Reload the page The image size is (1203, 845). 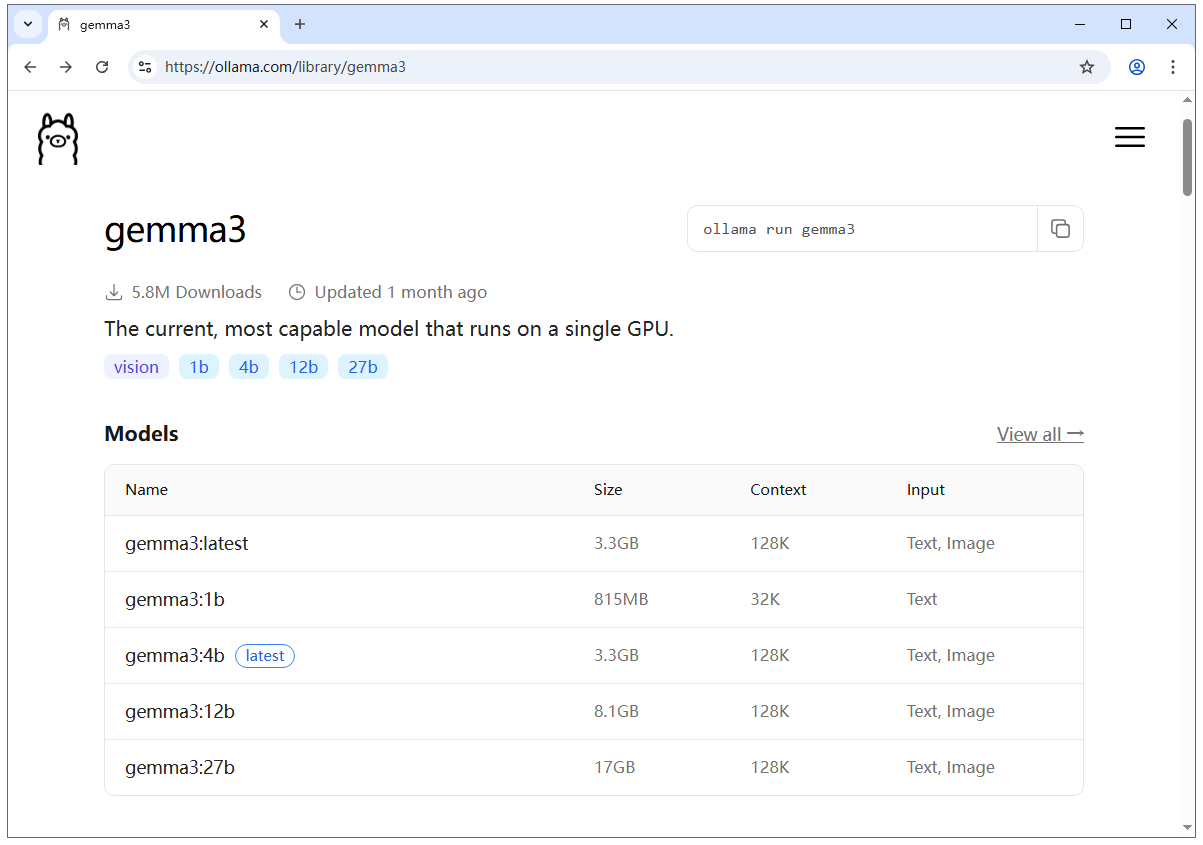(102, 67)
